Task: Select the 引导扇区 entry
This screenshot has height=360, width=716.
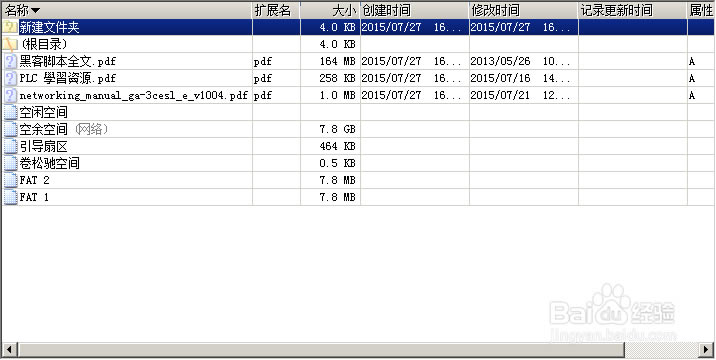Action: pos(43,146)
